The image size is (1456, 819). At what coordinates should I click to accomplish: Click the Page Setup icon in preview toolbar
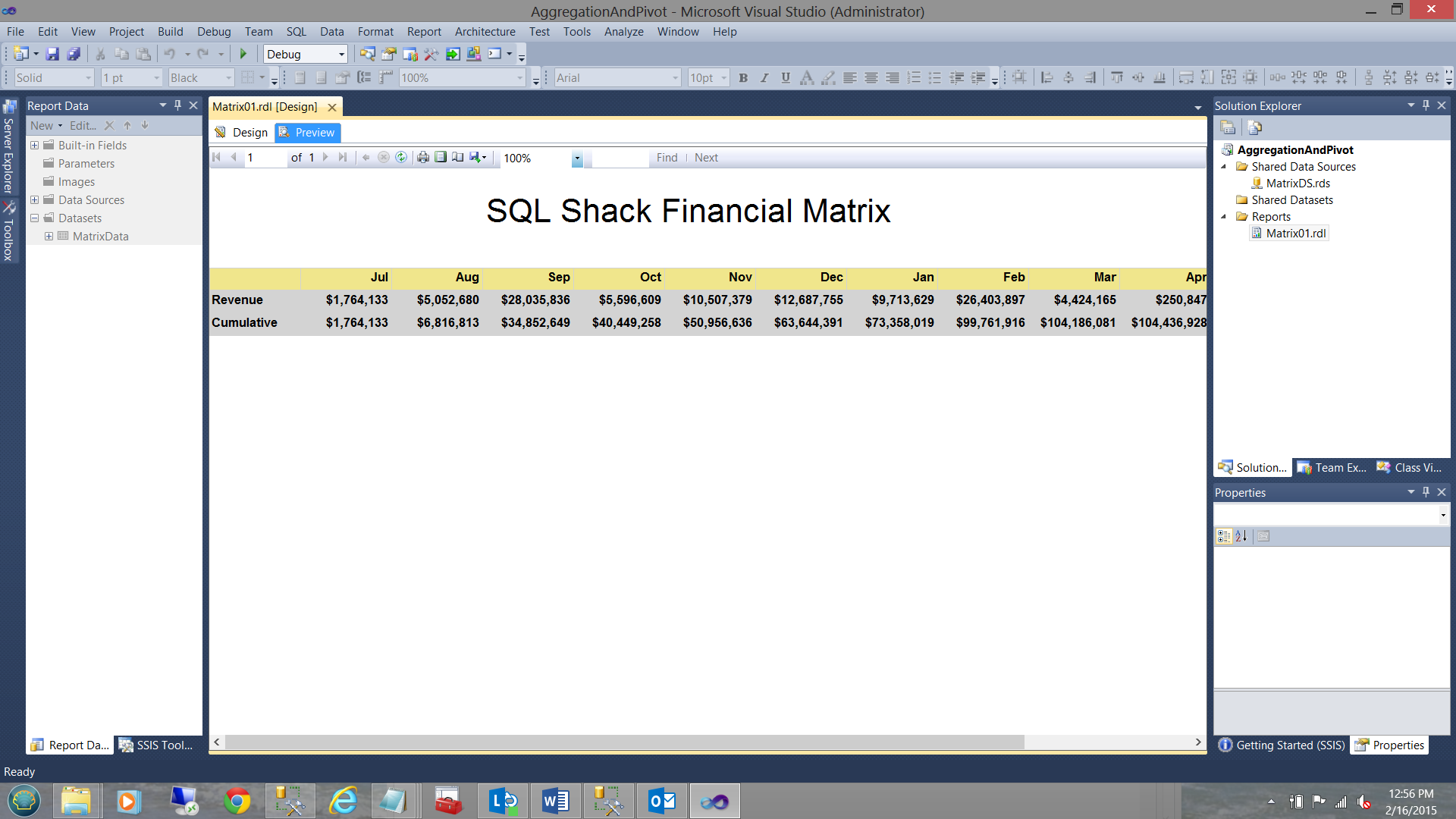(458, 158)
